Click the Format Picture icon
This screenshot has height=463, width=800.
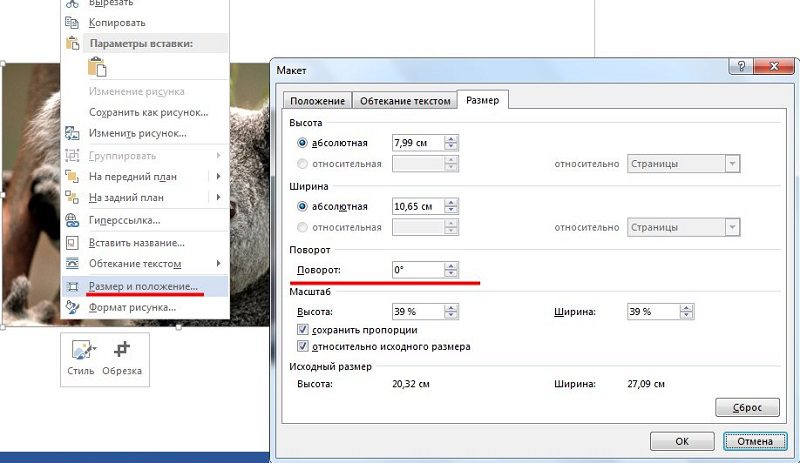[x=72, y=307]
